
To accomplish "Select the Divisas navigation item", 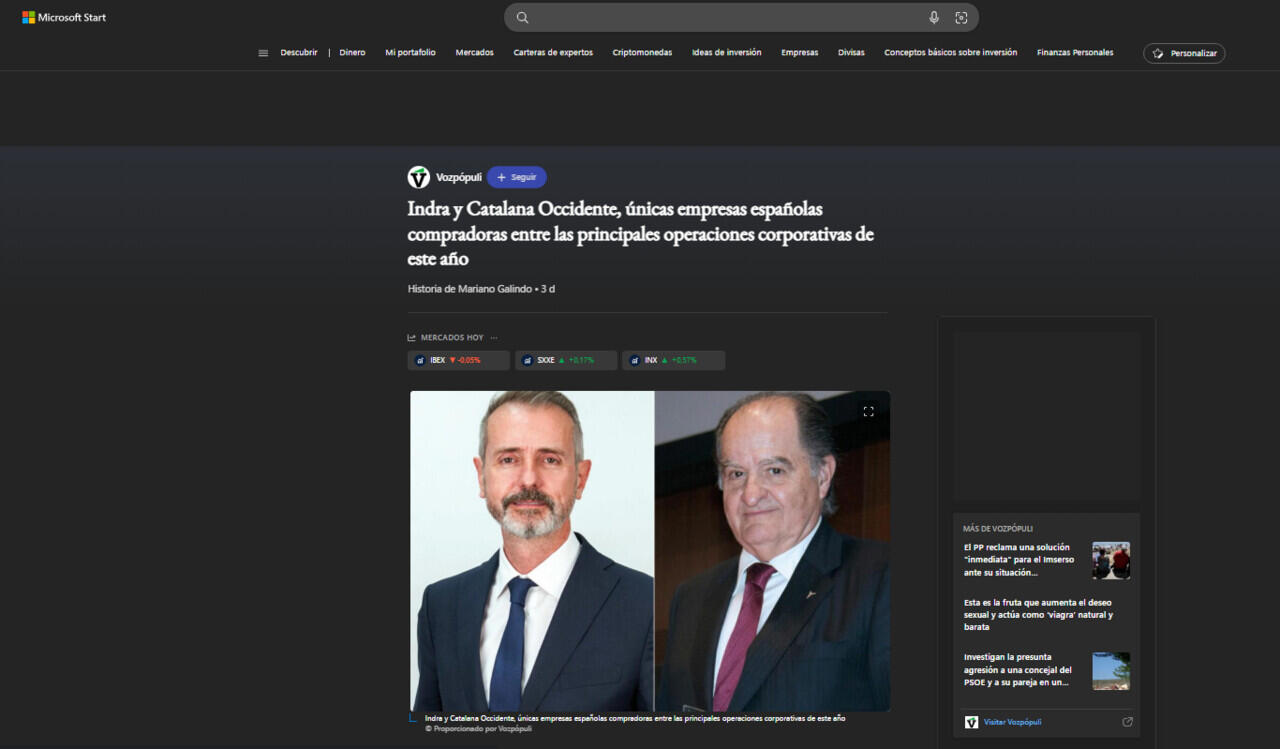I will [851, 53].
